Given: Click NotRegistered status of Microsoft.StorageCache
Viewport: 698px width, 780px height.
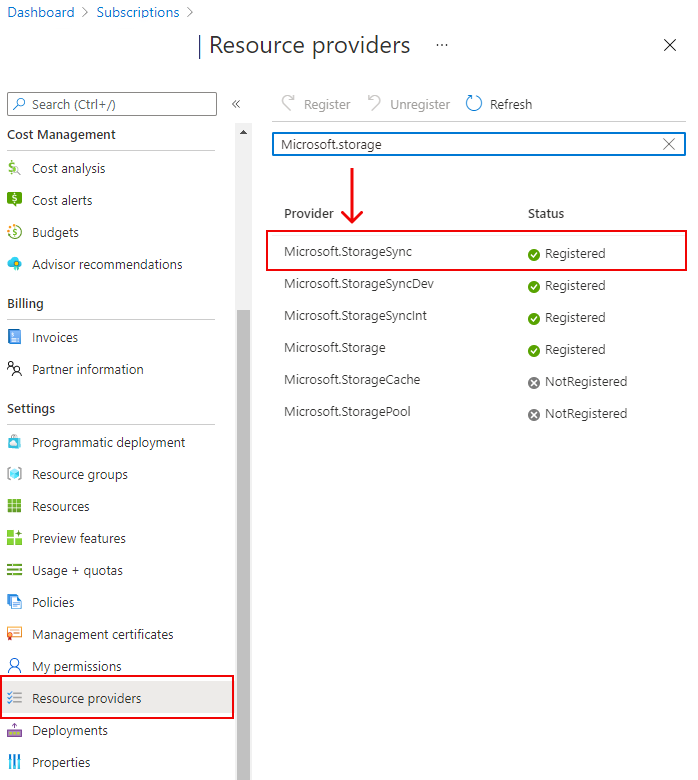Looking at the screenshot, I should [x=586, y=382].
